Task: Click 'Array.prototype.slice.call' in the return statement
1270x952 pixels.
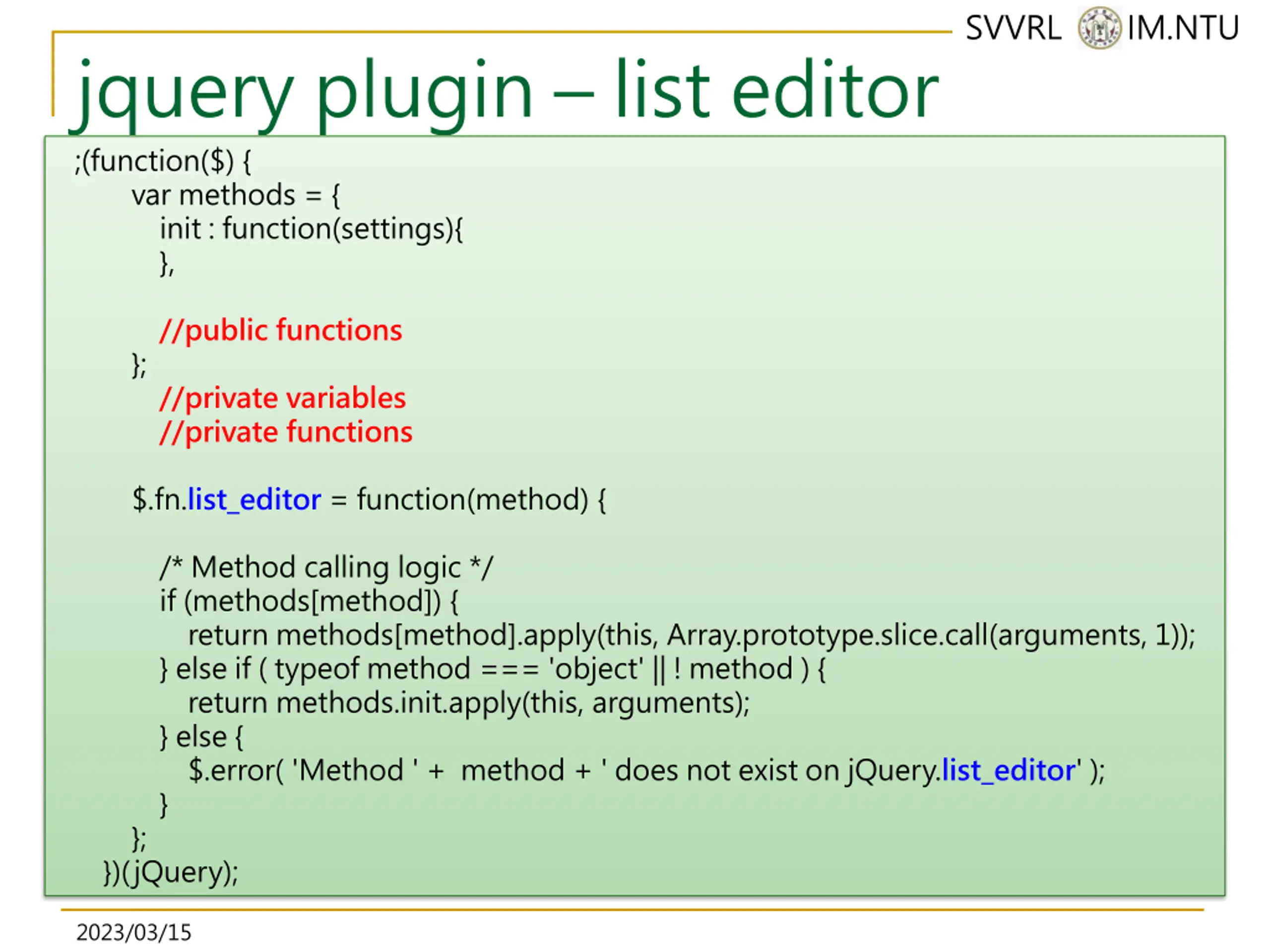Action: 827,635
